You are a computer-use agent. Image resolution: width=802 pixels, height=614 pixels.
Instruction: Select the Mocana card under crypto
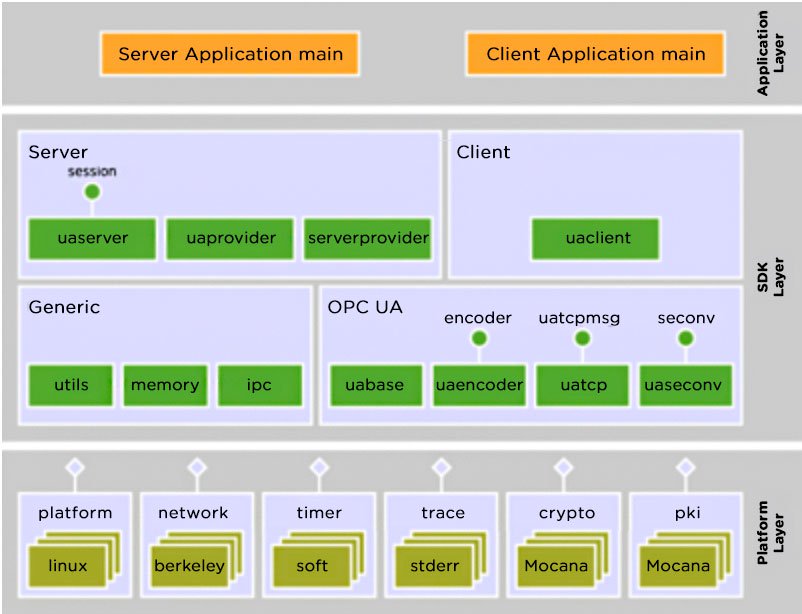tap(556, 566)
